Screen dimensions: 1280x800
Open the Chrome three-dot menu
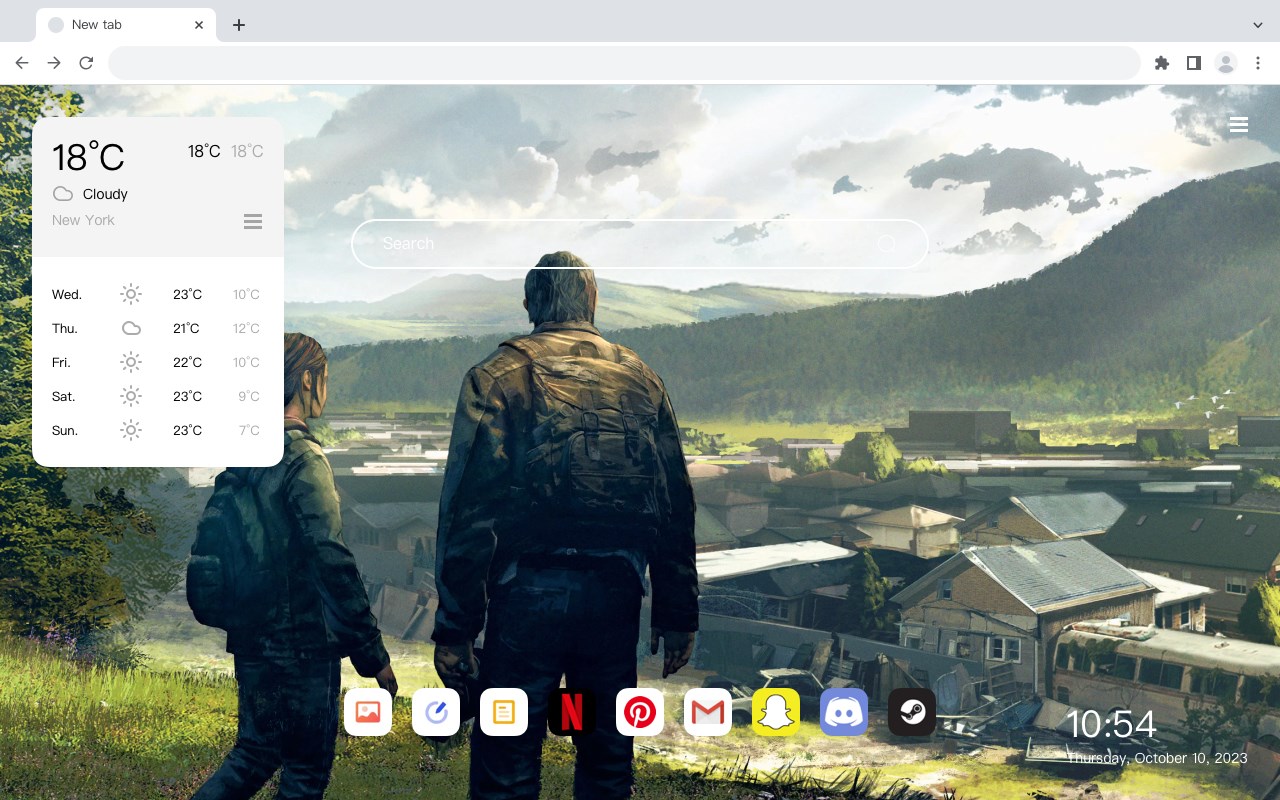tap(1258, 63)
